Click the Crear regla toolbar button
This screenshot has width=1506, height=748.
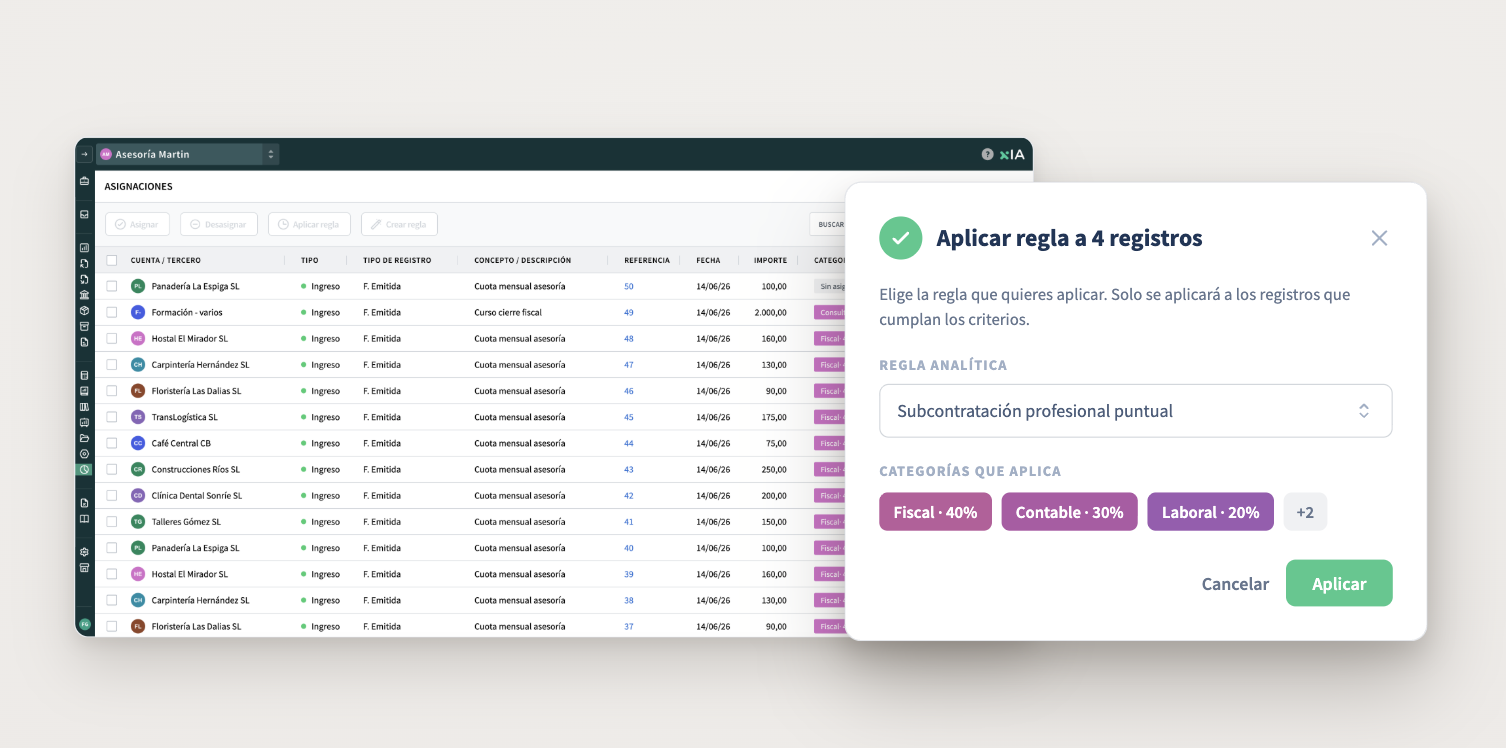(399, 224)
